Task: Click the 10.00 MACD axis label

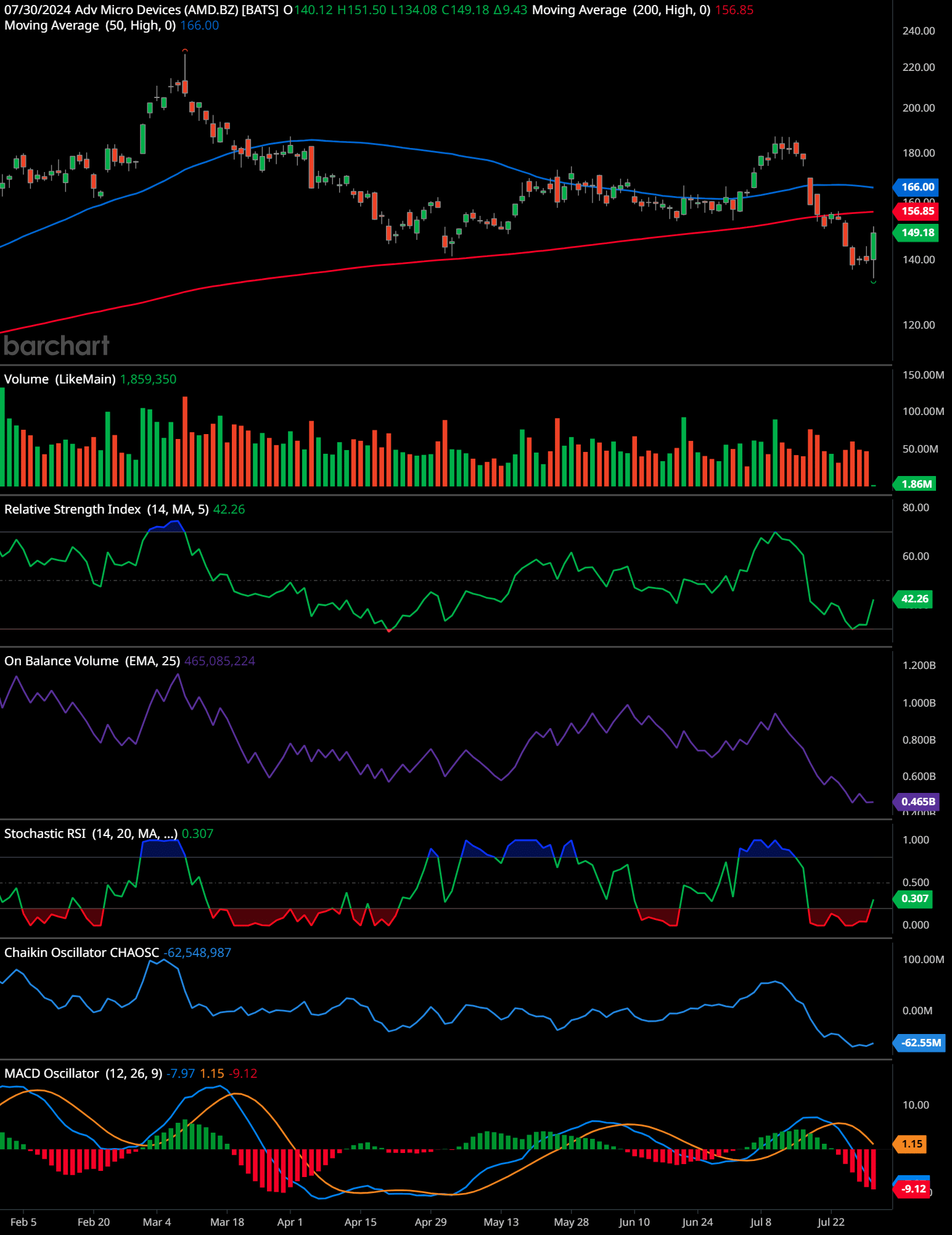Action: [x=916, y=1105]
